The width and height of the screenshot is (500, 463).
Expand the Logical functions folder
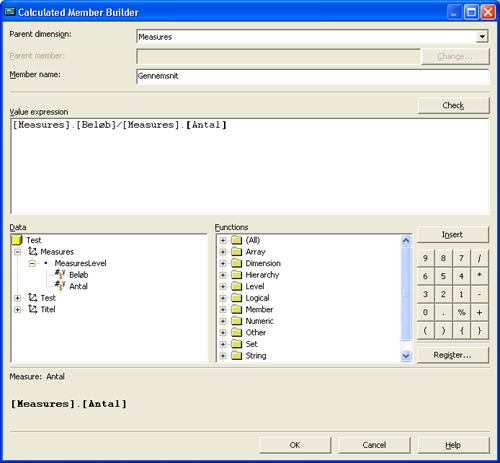[x=223, y=298]
